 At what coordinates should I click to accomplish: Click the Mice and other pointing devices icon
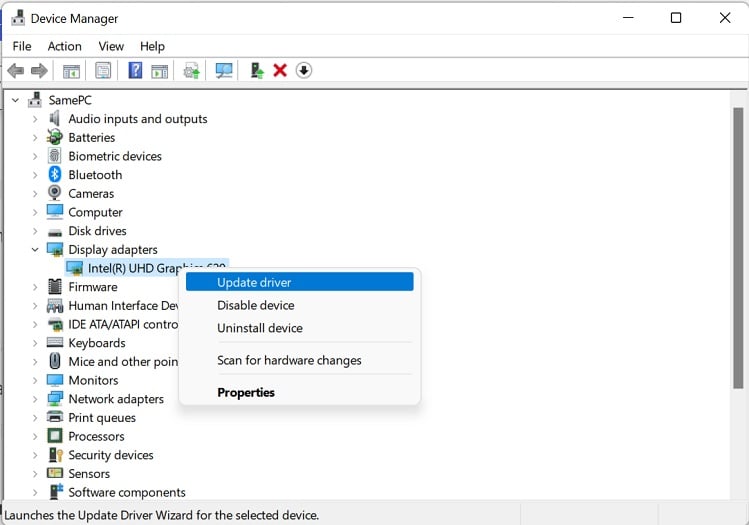pyautogui.click(x=55, y=361)
